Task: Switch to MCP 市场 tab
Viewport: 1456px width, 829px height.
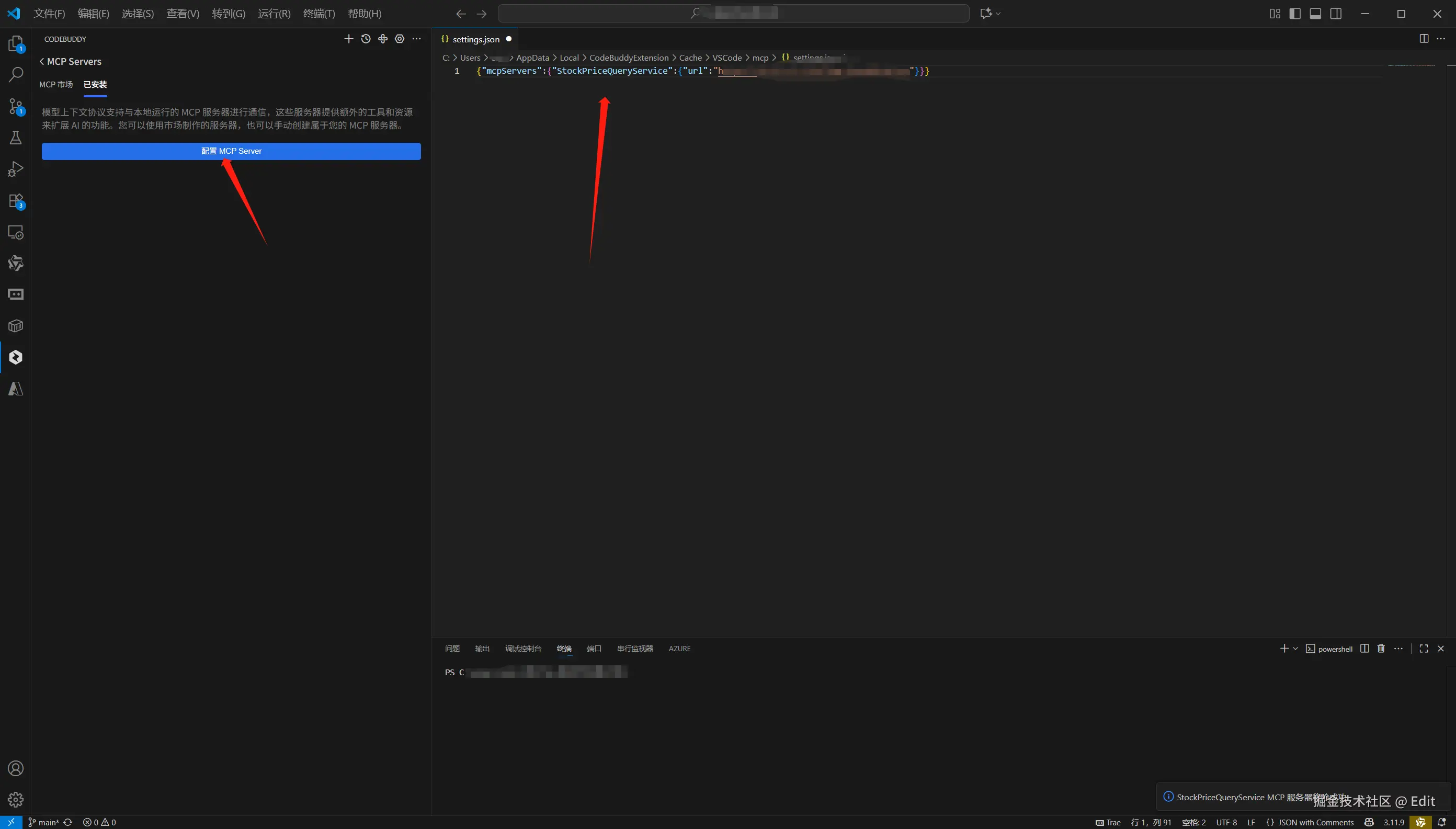Action: (56, 84)
